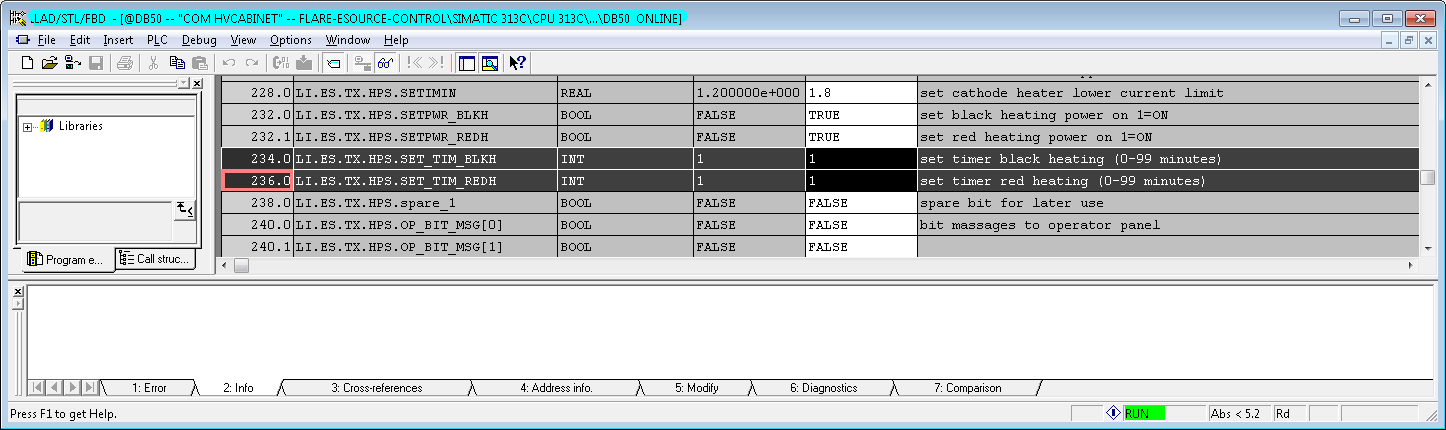Open the overview panel dropdown arrow

coord(181,84)
